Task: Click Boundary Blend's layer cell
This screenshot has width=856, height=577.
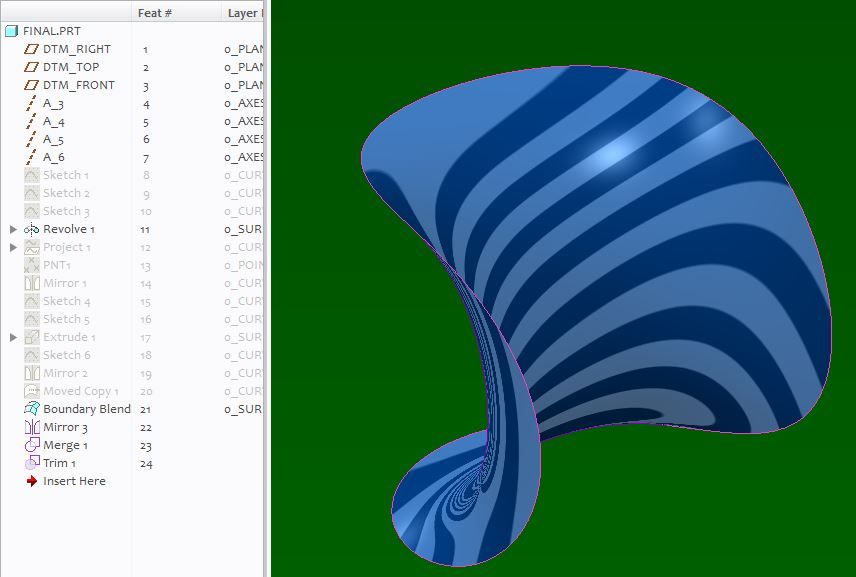Action: coord(243,409)
